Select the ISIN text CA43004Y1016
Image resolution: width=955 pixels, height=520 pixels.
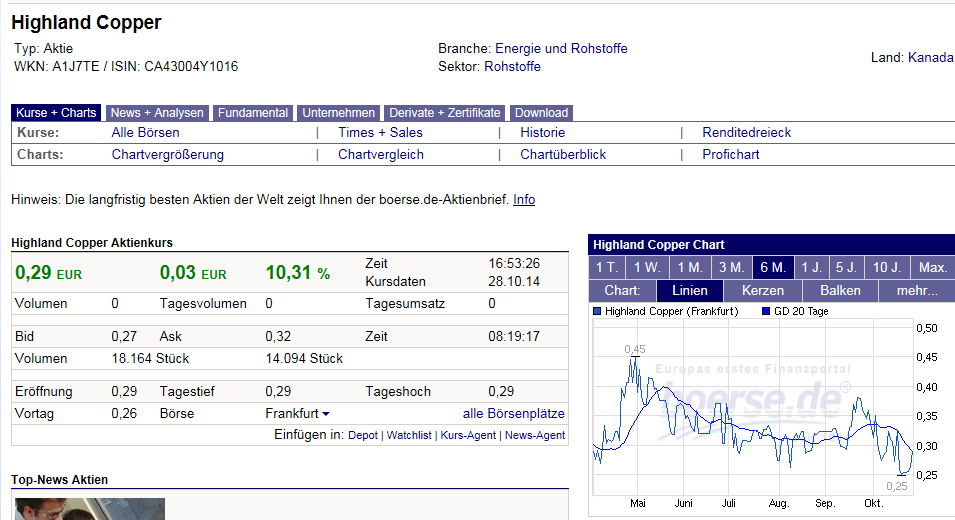pyautogui.click(x=191, y=66)
